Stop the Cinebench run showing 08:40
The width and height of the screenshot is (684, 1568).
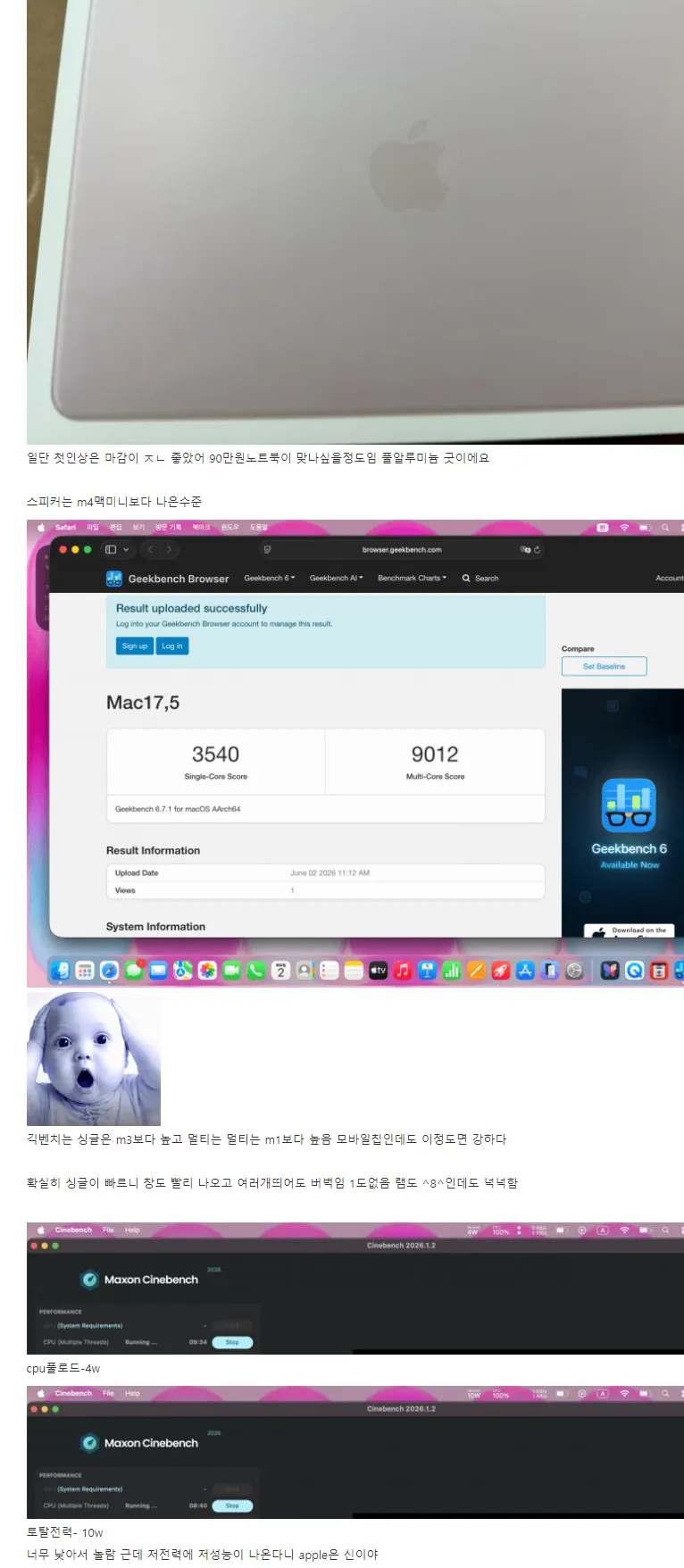[x=232, y=1505]
